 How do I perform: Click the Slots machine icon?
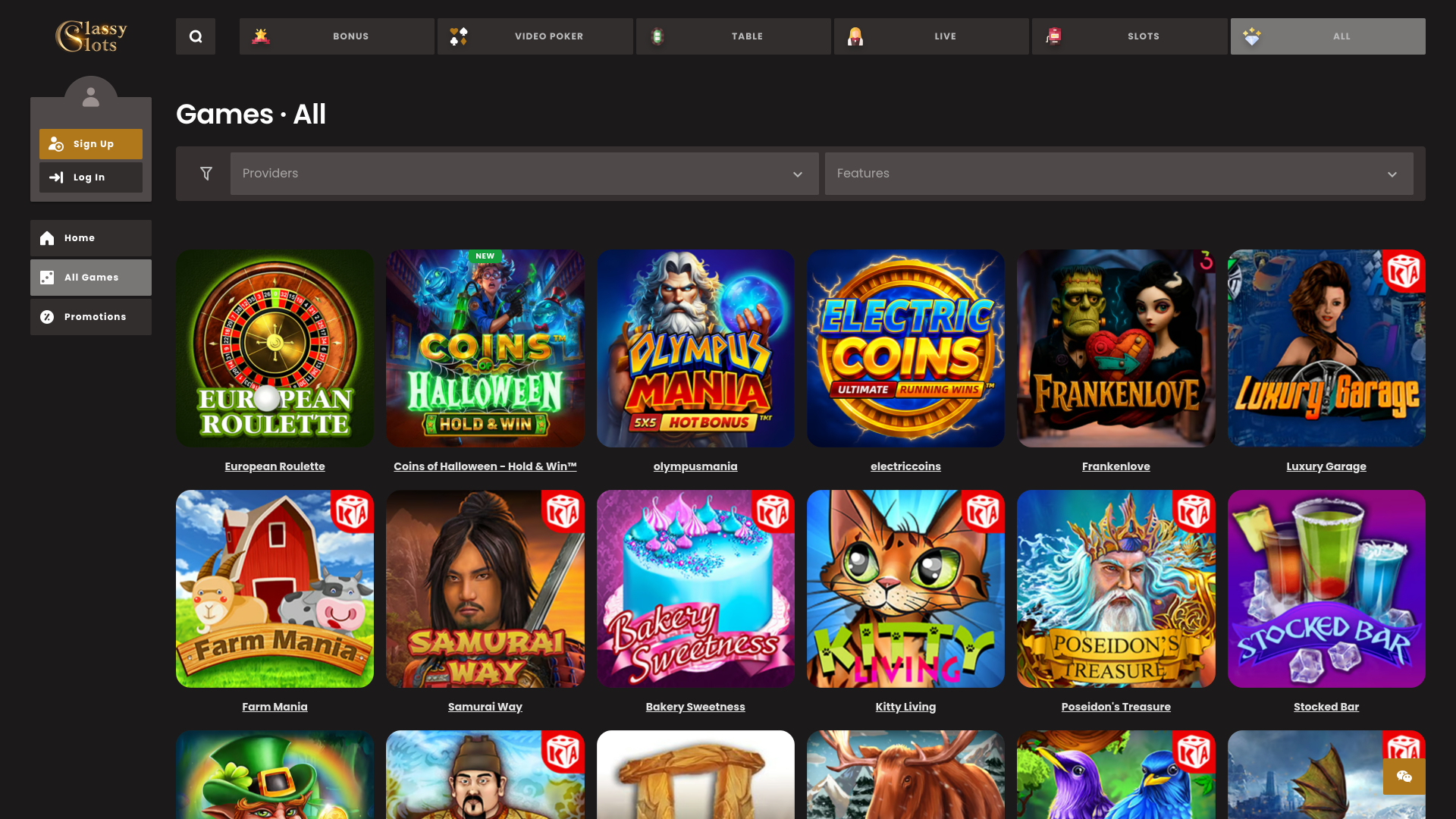point(1054,36)
